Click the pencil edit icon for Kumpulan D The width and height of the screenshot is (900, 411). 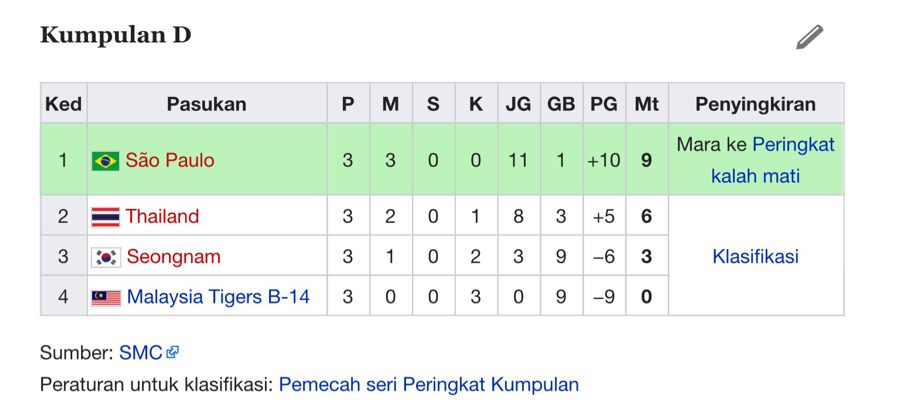tap(809, 37)
